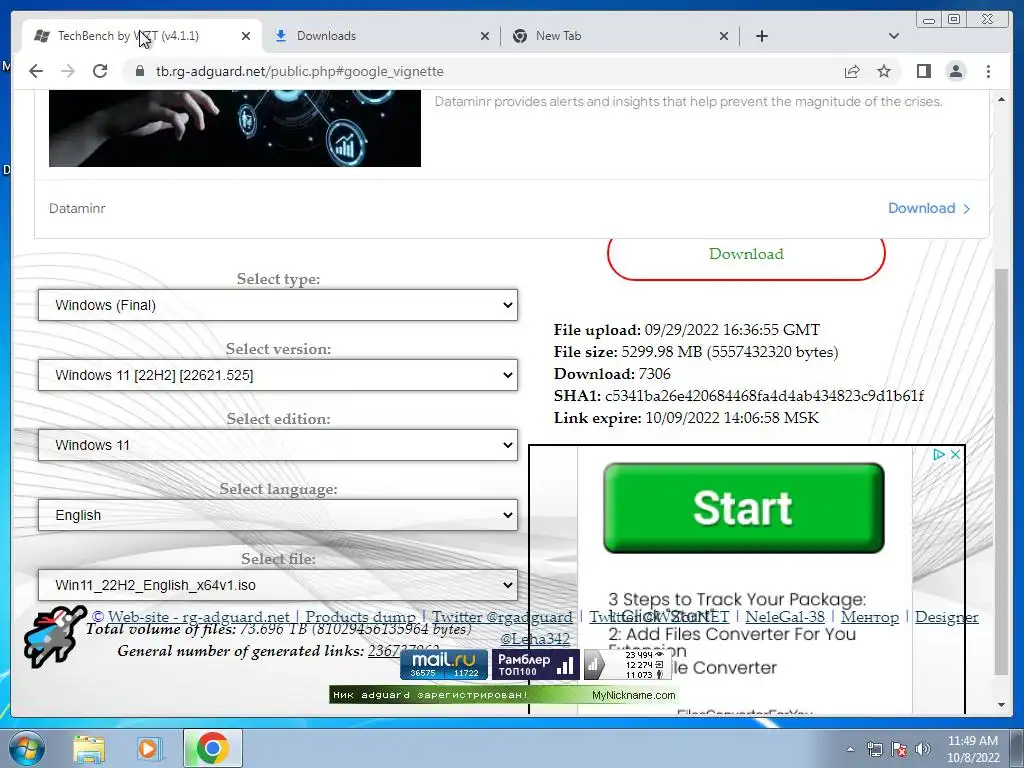Screen dimensions: 1024x768
Task: Click the address bar URL
Action: click(x=299, y=71)
